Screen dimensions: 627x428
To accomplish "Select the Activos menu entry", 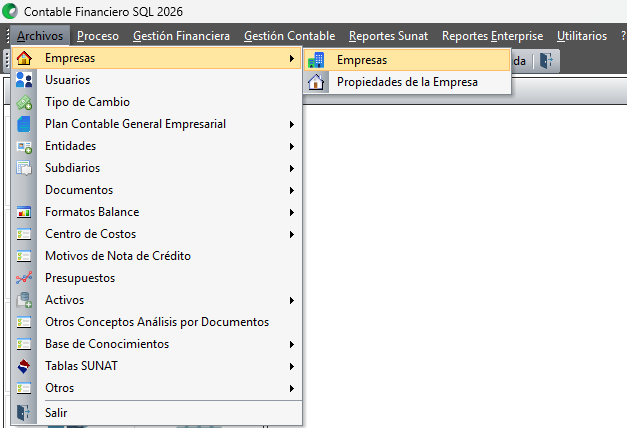I will [x=157, y=300].
